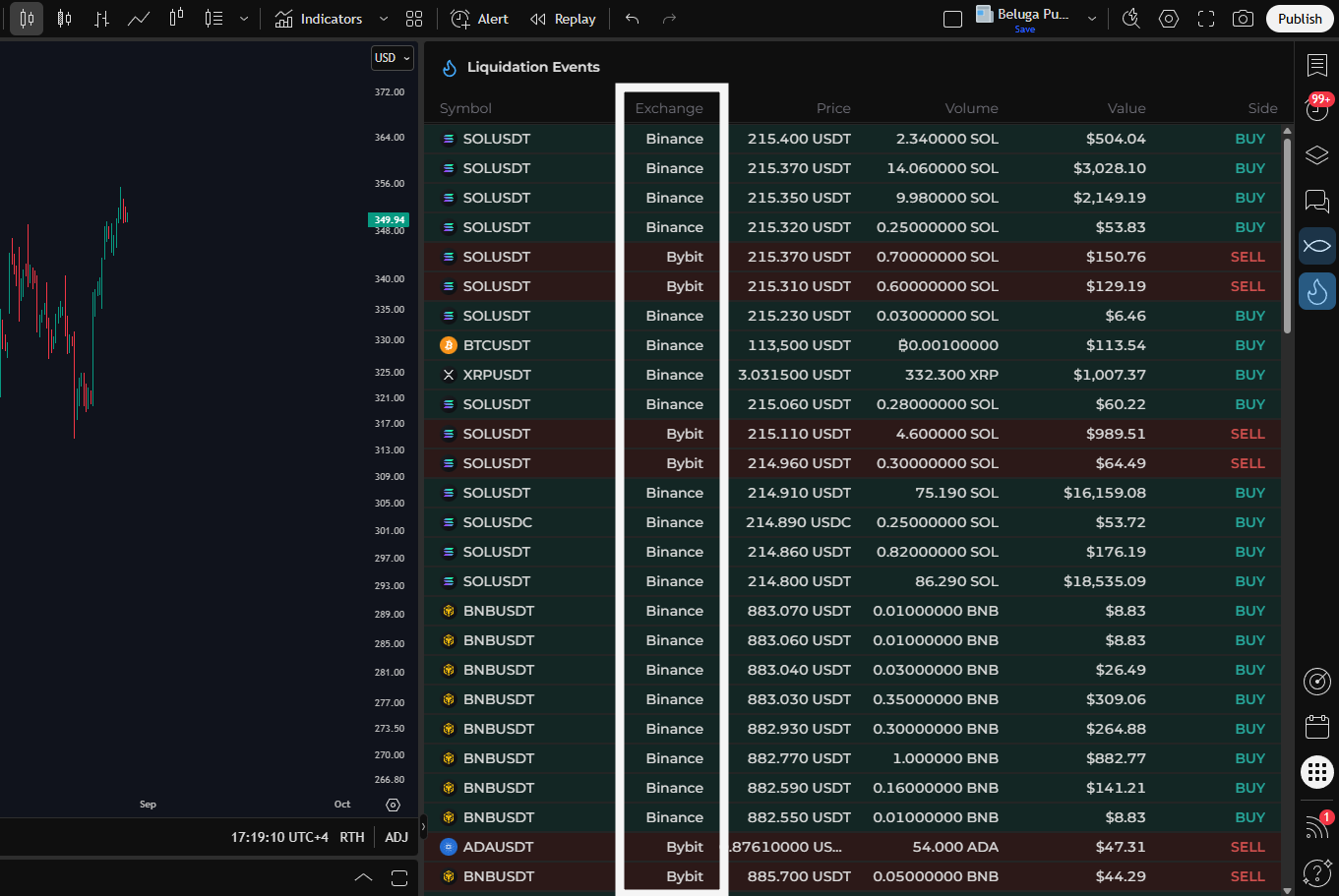Toggle the ADJ adjustment setting
This screenshot has width=1339, height=896.
click(x=396, y=837)
